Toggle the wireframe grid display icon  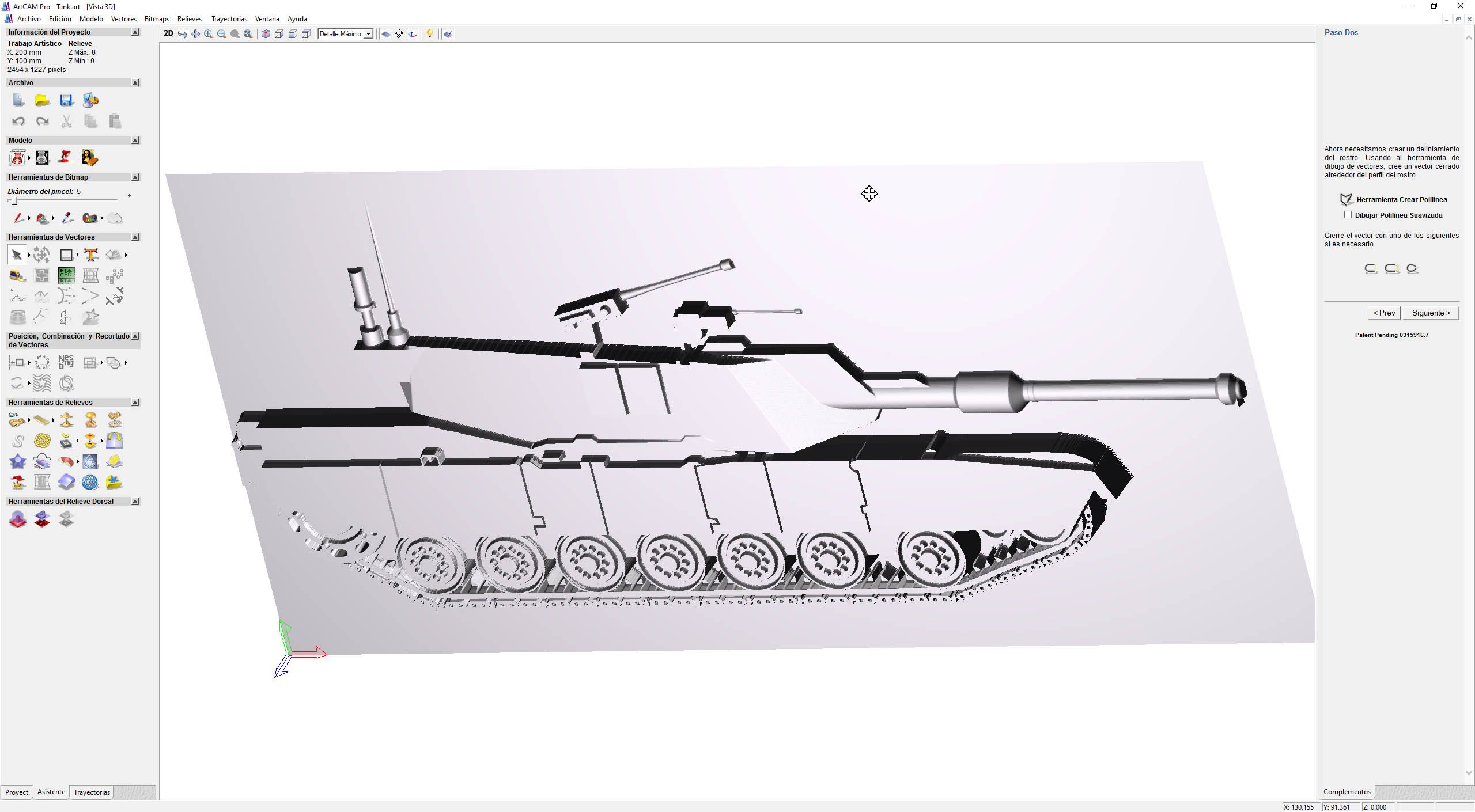[399, 34]
